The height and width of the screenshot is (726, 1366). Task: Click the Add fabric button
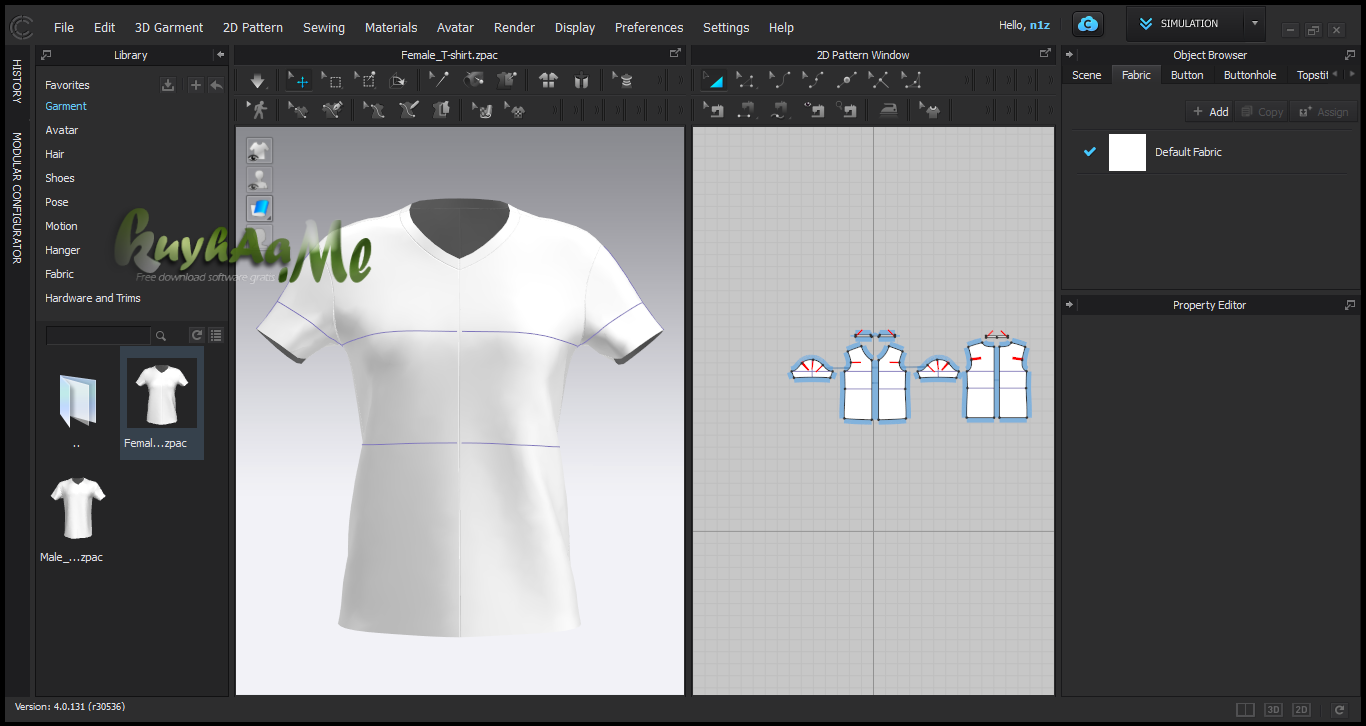[x=1210, y=112]
